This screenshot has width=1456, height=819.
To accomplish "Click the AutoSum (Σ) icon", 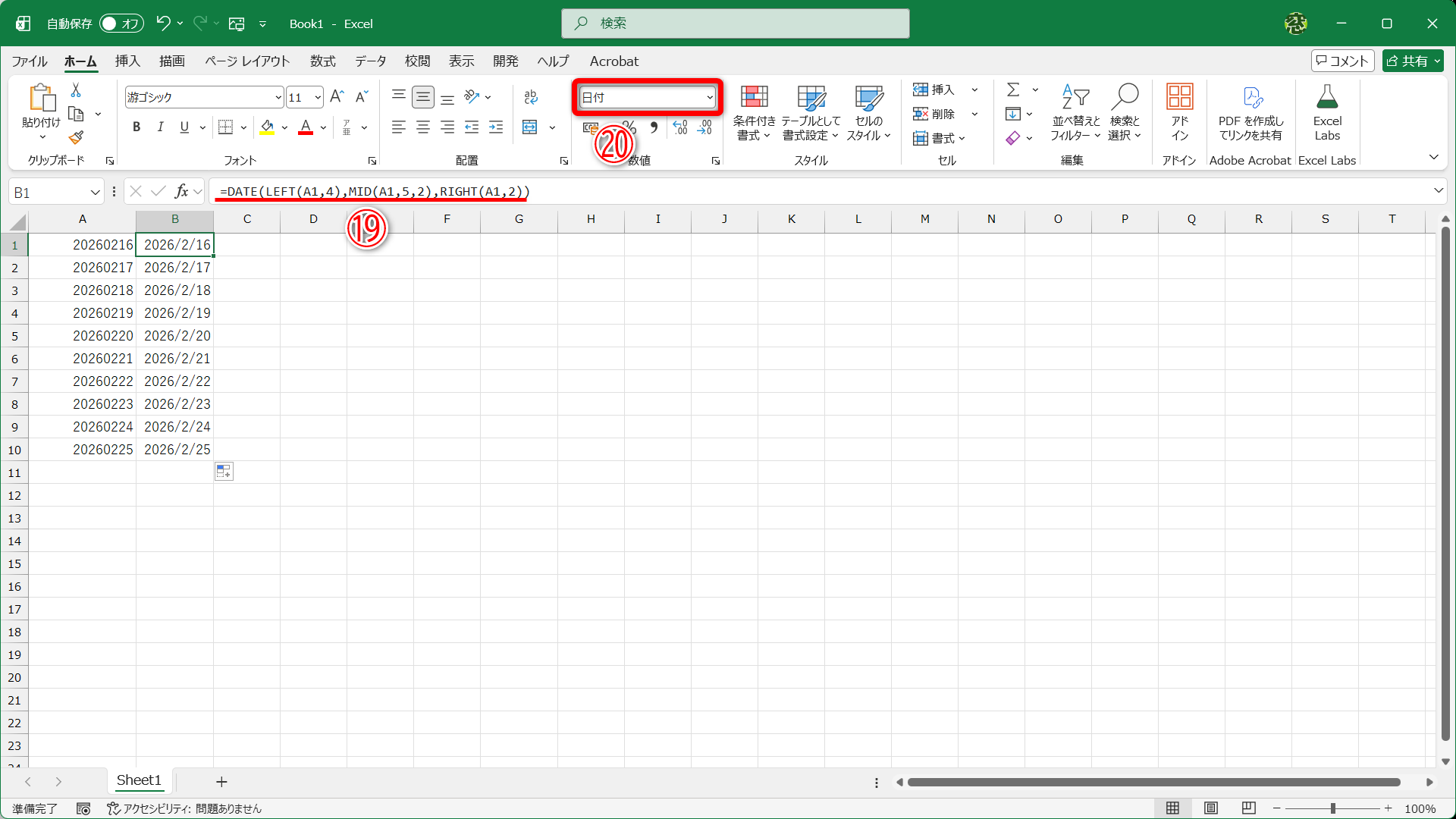I will (x=1015, y=89).
